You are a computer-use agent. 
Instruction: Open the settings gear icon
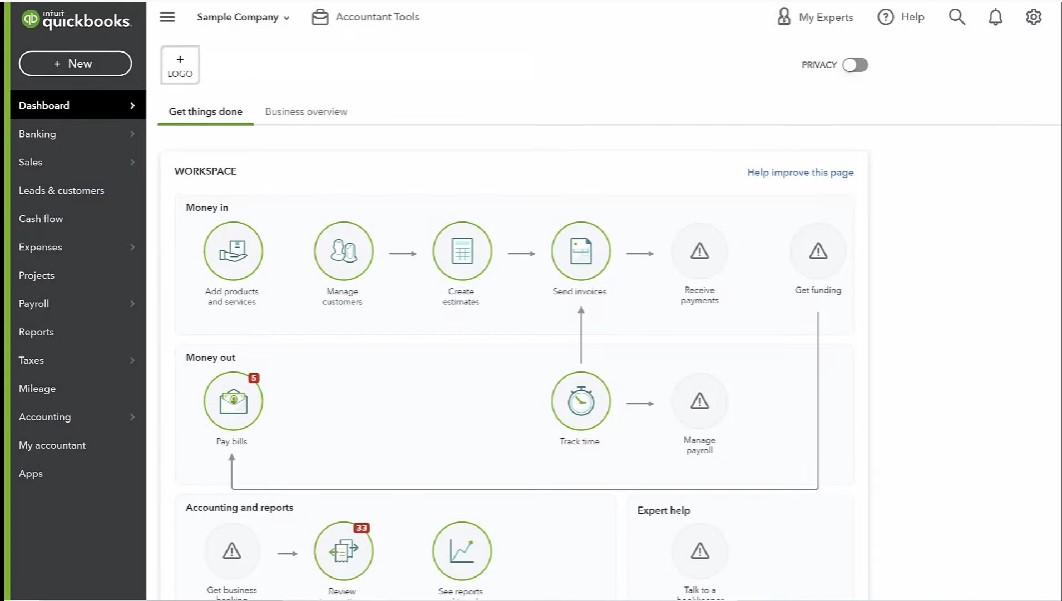1033,17
